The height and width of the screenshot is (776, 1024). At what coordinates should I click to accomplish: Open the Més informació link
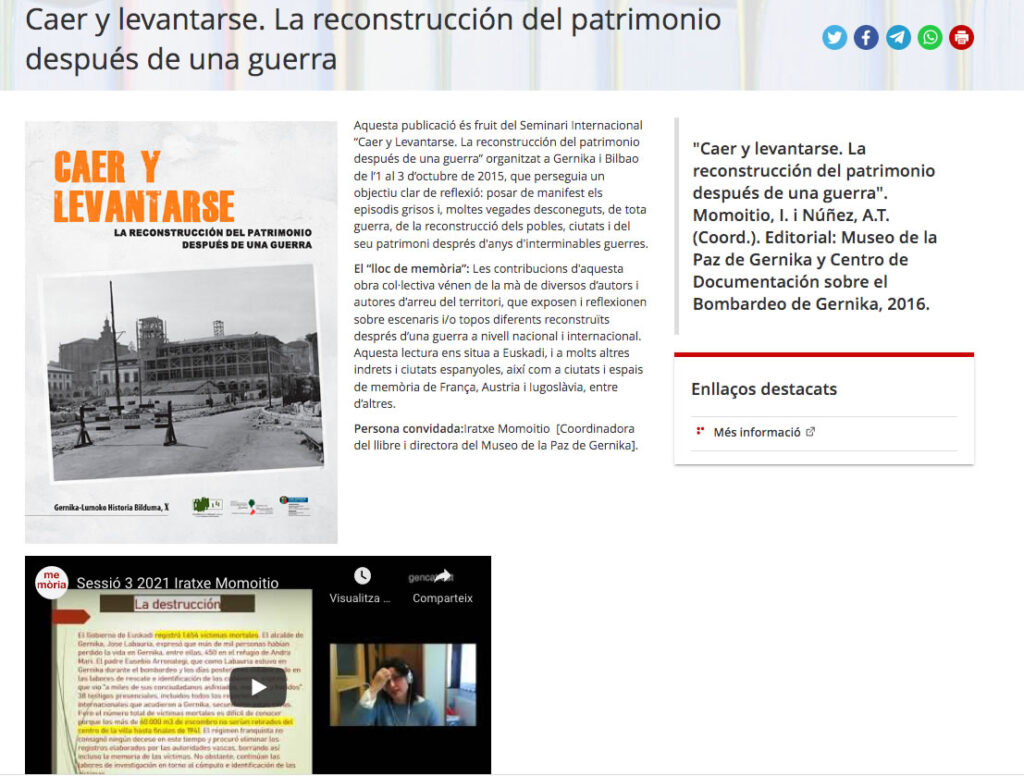tap(756, 432)
